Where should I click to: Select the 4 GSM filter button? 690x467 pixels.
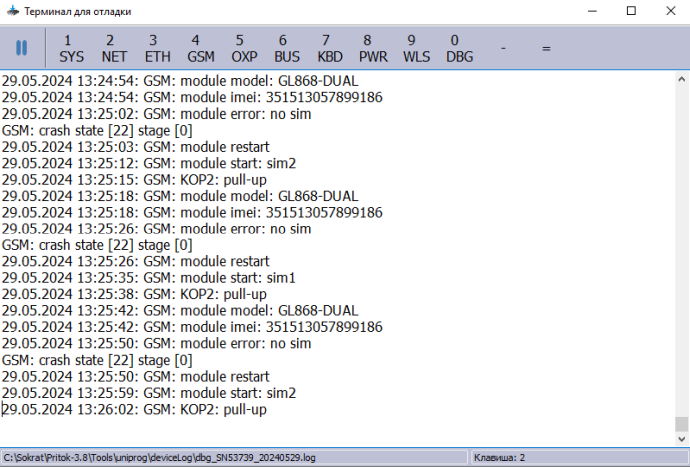pos(201,48)
